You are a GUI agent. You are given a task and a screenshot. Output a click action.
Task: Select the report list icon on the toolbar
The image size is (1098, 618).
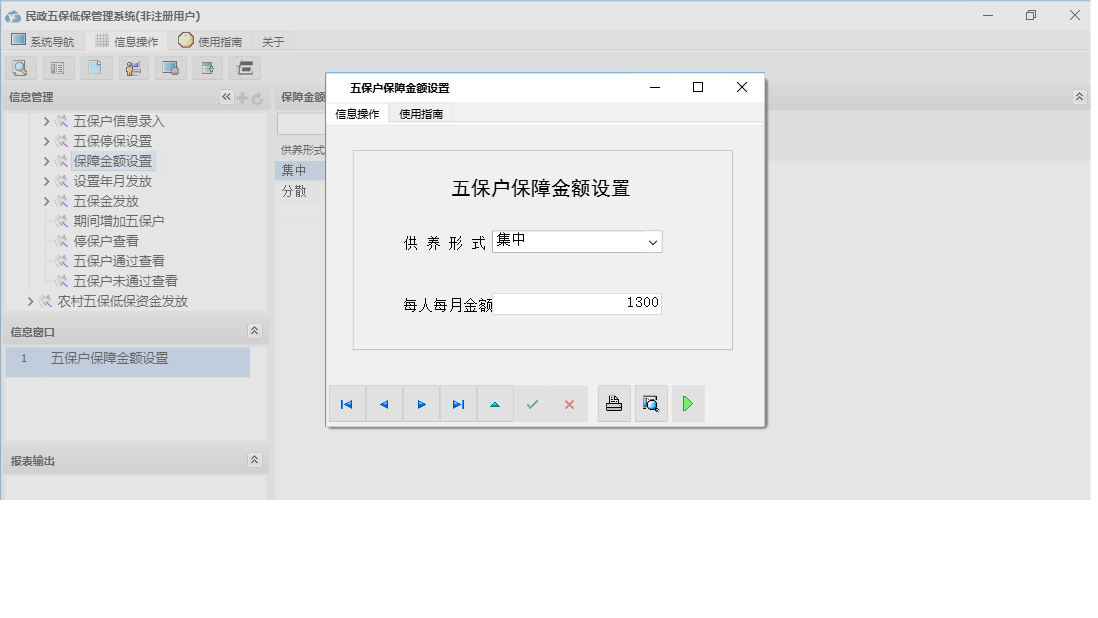click(x=56, y=67)
